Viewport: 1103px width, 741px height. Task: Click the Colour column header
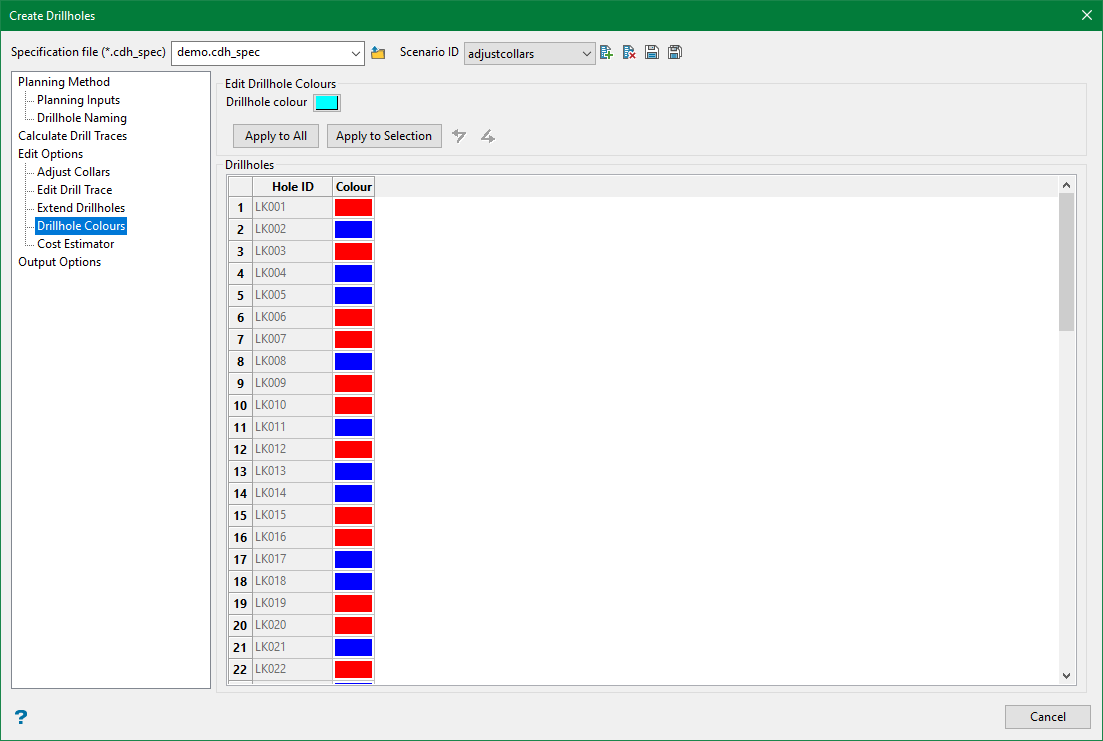point(353,186)
